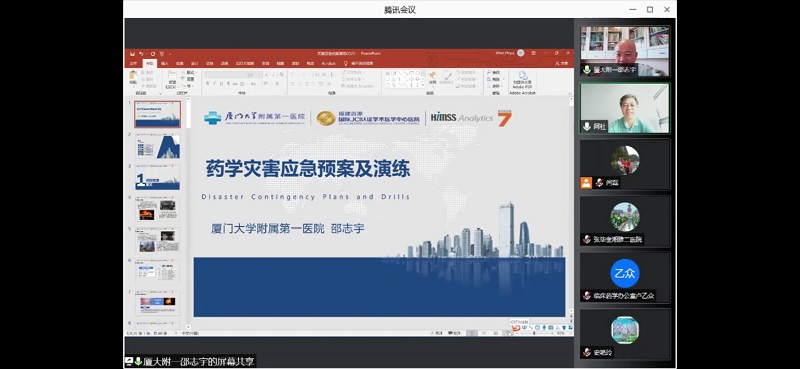Toggle Bold formatting in the font group

point(207,83)
